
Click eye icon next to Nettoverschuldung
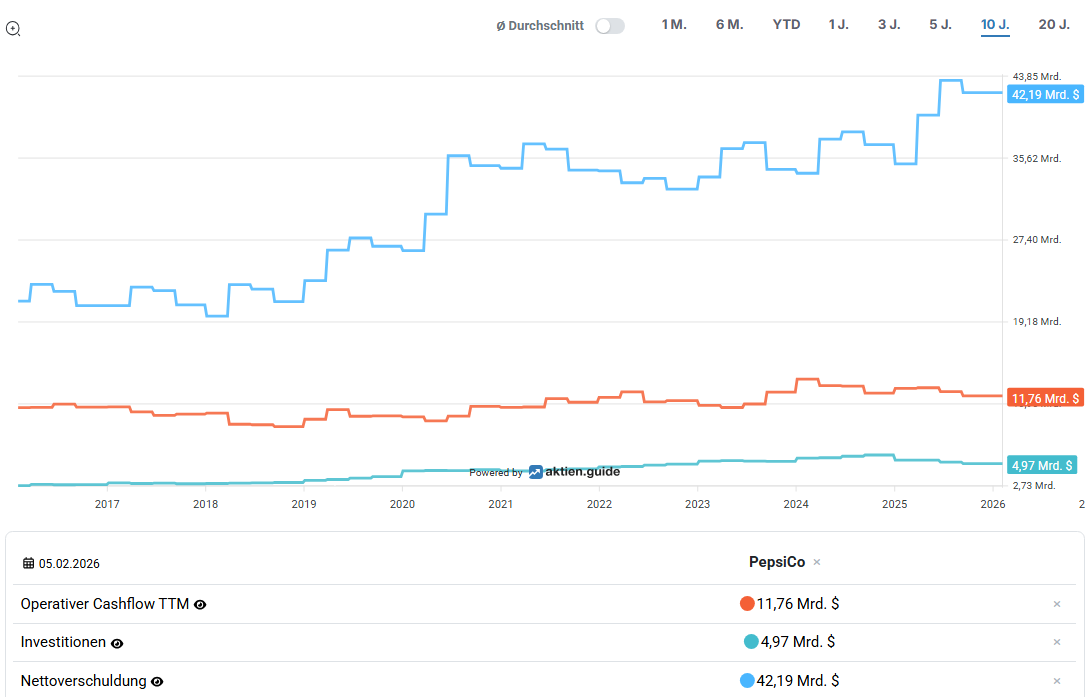coord(157,682)
